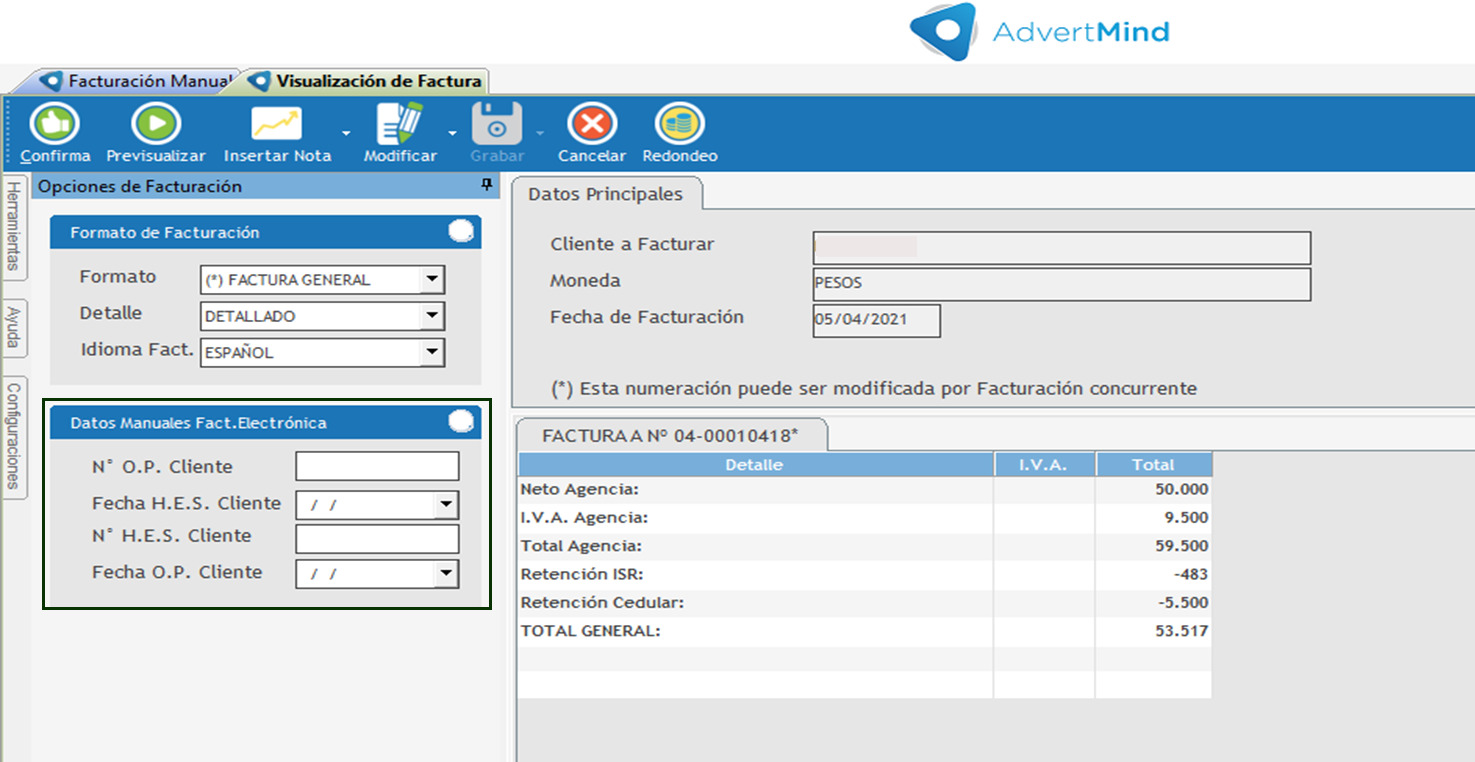The image size is (1475, 762).
Task: Toggle the Datos Manuales Fact.Electrónica round button
Action: click(461, 422)
